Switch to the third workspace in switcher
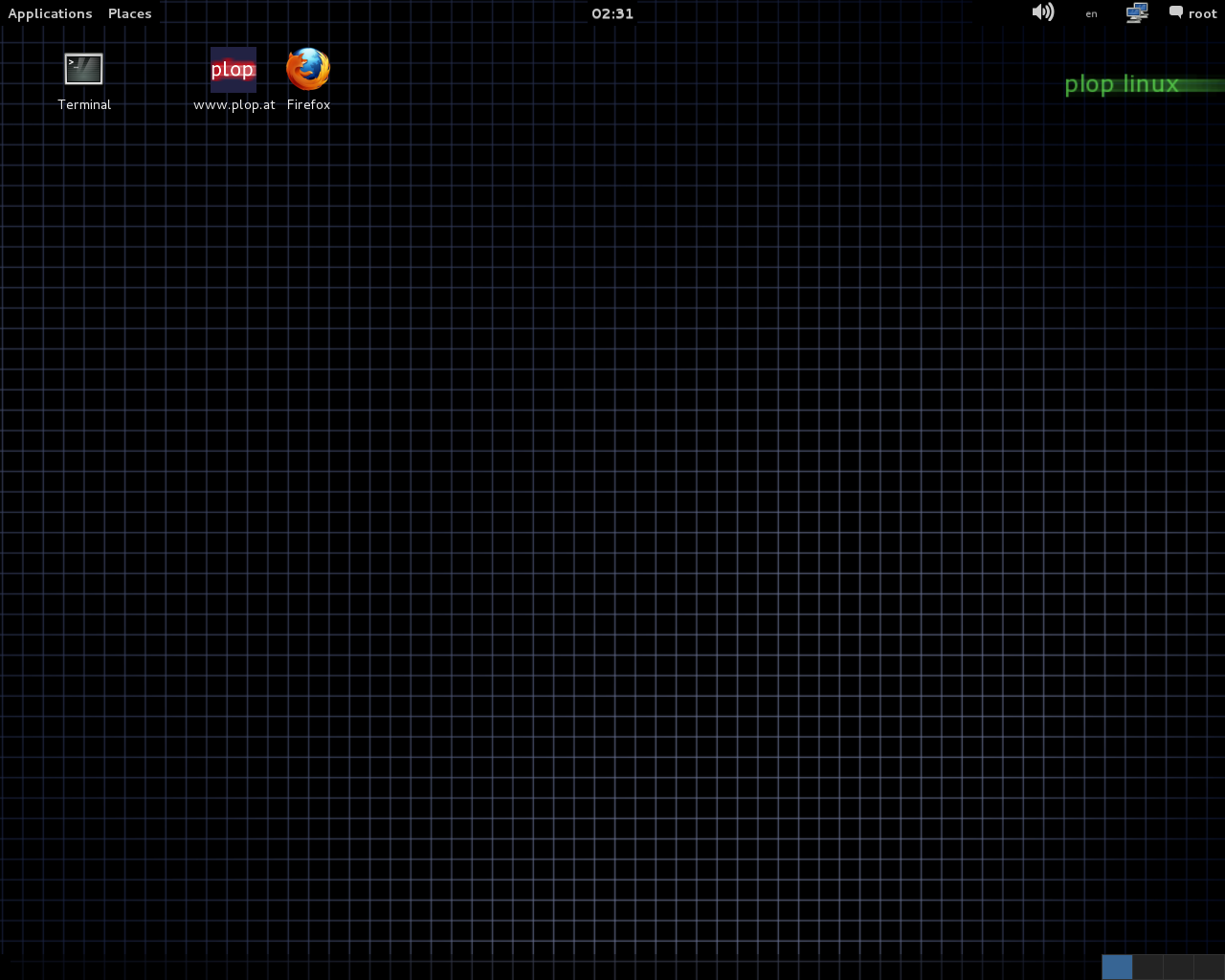Viewport: 1225px width, 980px height. coord(1178,967)
